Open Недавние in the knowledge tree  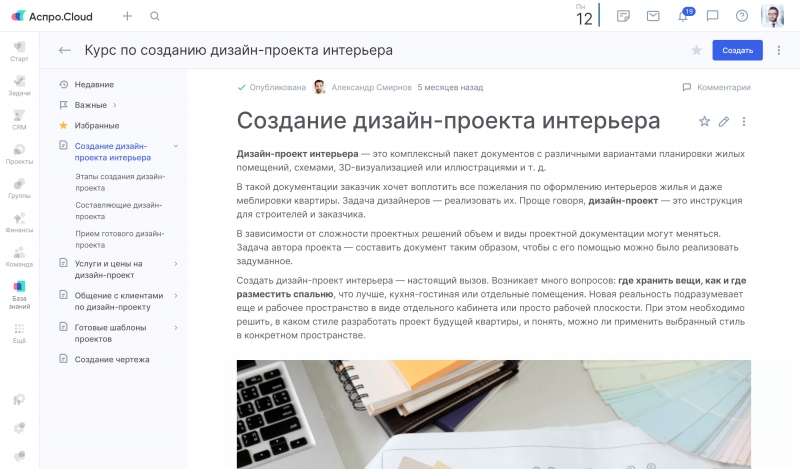click(94, 85)
